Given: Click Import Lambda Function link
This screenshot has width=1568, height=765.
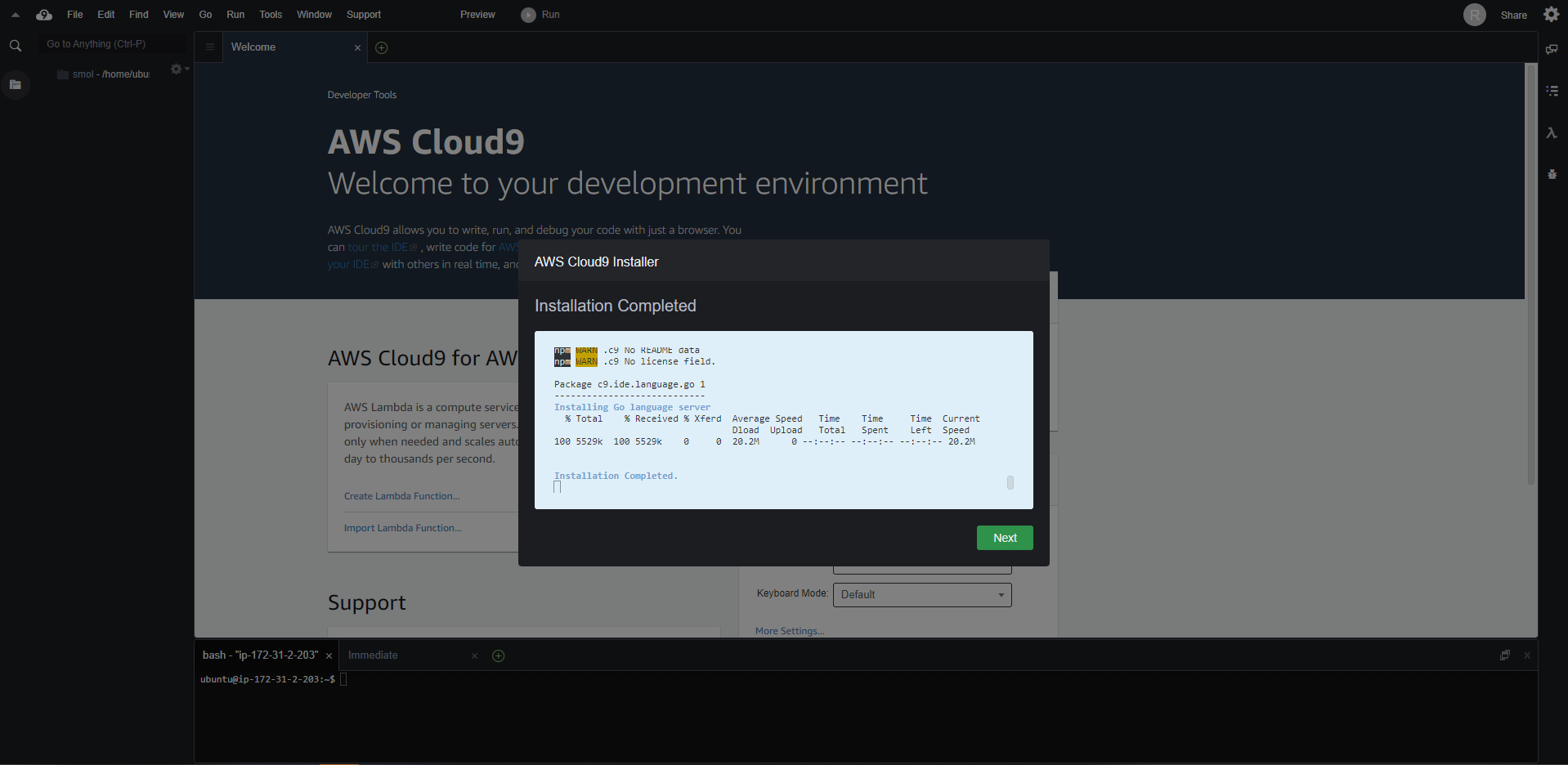Looking at the screenshot, I should pos(402,528).
